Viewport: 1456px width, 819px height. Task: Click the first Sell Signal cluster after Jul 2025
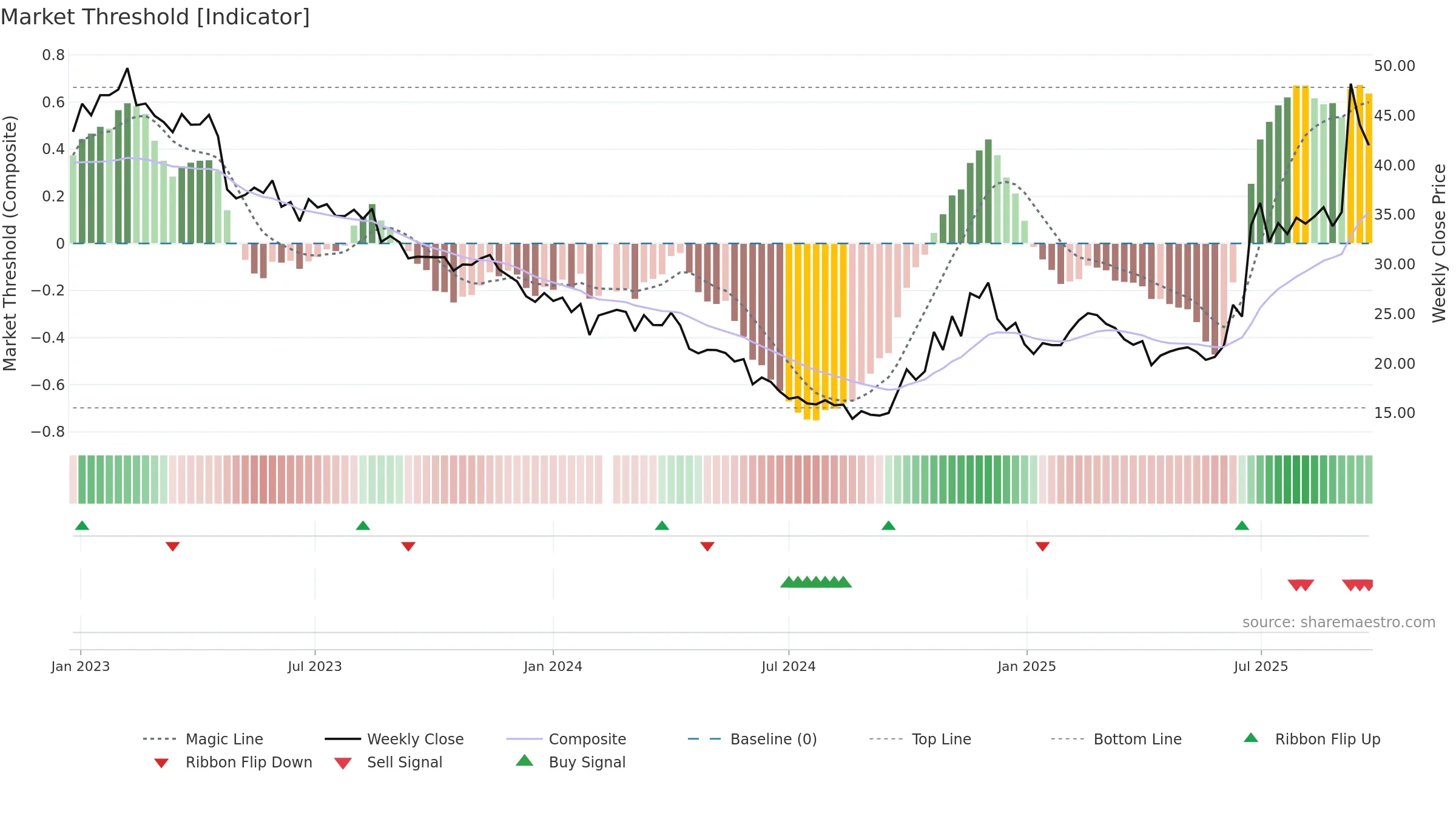coord(1301,585)
